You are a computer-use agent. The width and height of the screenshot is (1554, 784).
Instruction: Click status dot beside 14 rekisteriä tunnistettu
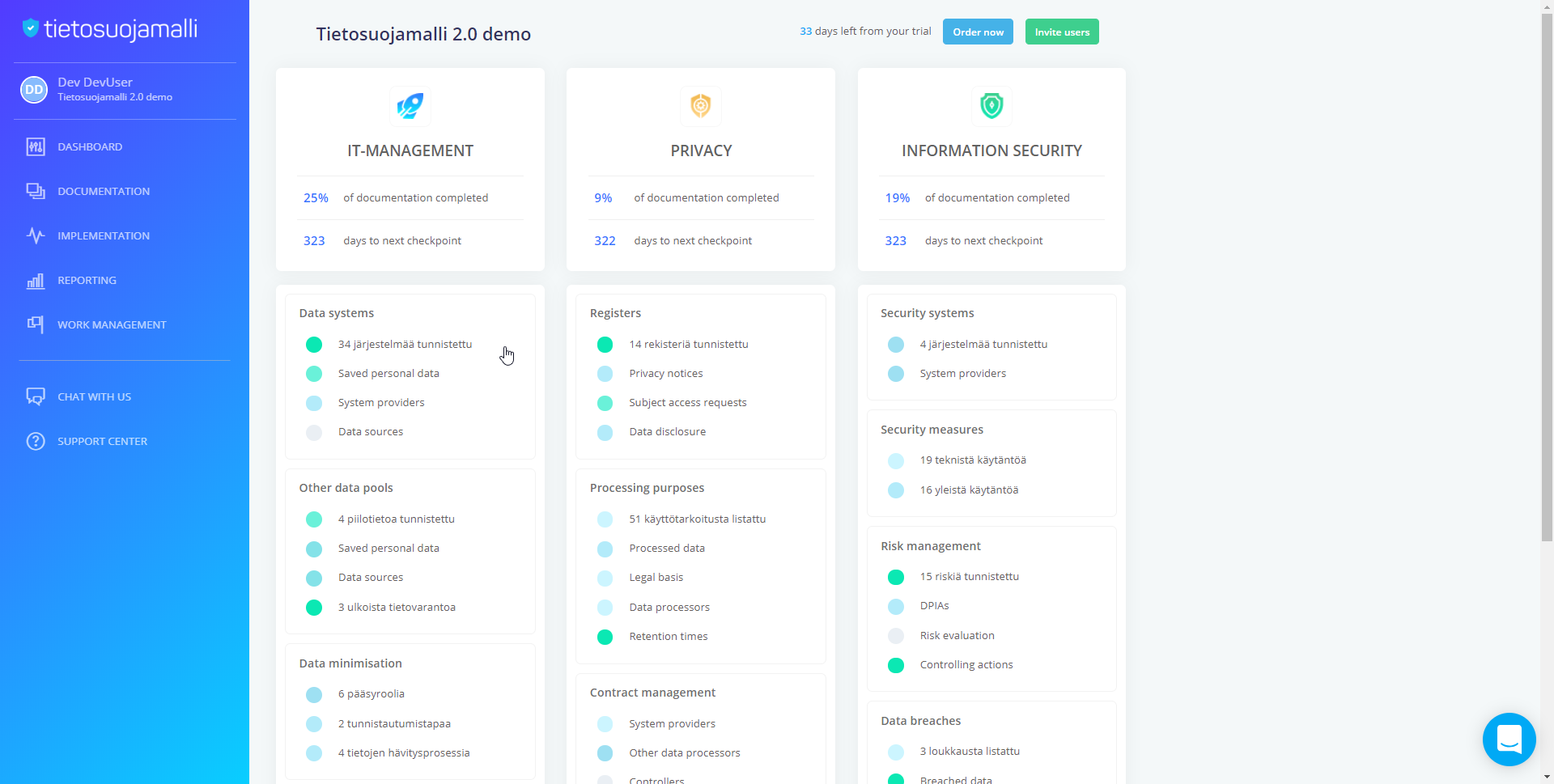coord(605,345)
